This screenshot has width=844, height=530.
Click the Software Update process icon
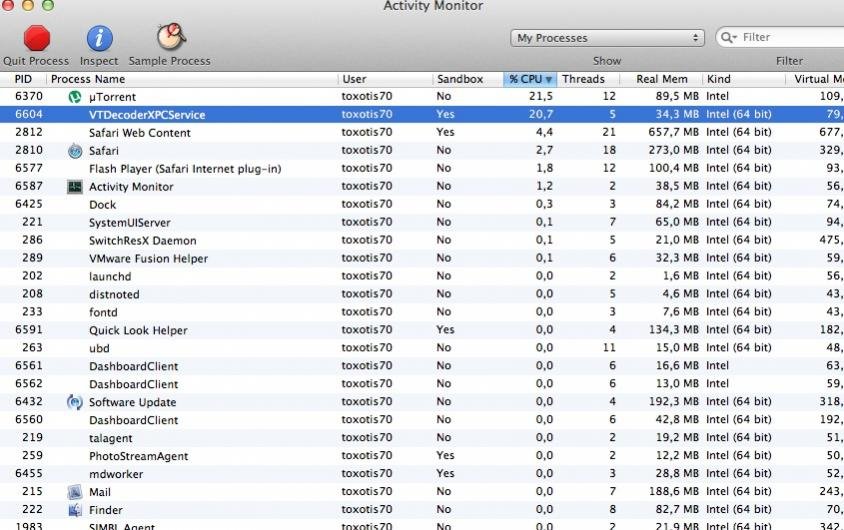click(74, 402)
